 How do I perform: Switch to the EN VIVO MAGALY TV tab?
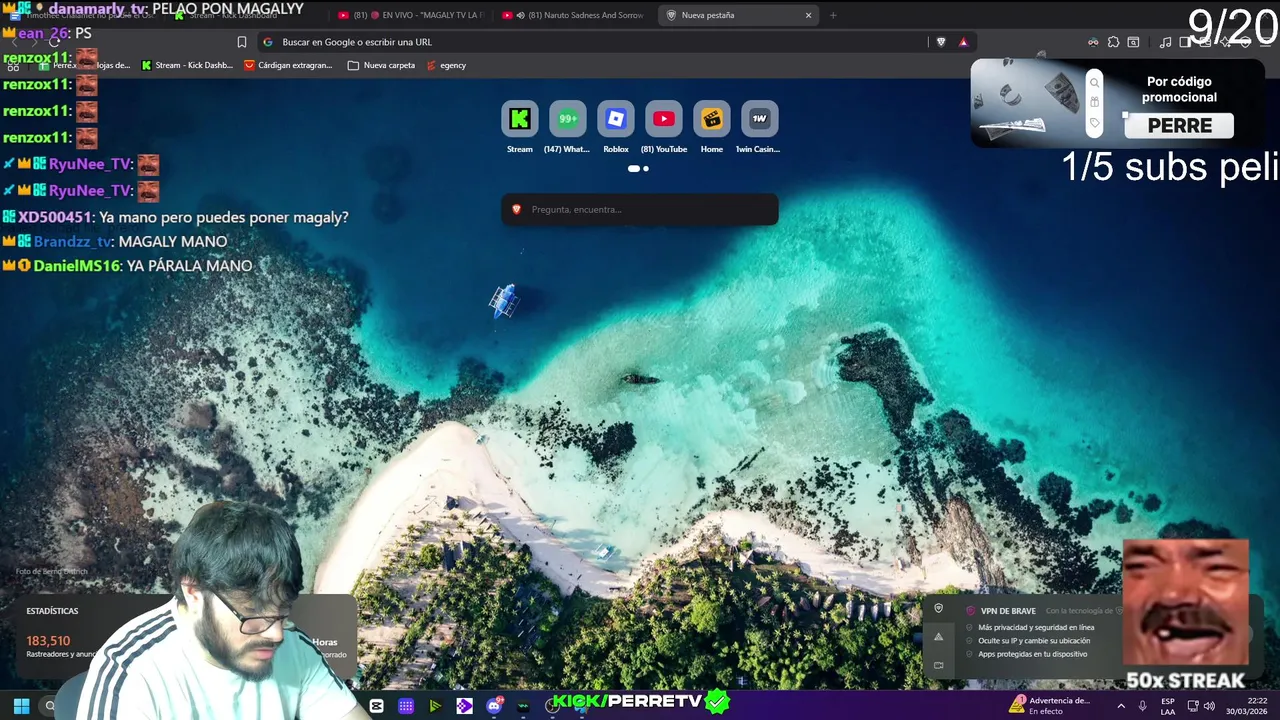pyautogui.click(x=411, y=15)
